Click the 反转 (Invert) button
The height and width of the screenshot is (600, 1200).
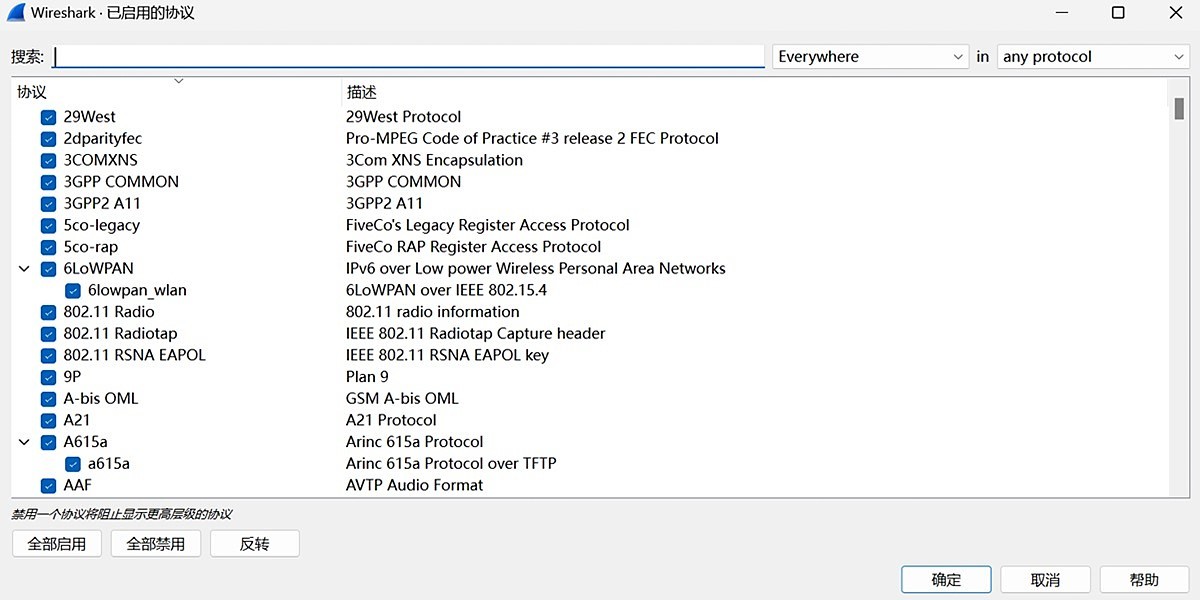(x=254, y=543)
